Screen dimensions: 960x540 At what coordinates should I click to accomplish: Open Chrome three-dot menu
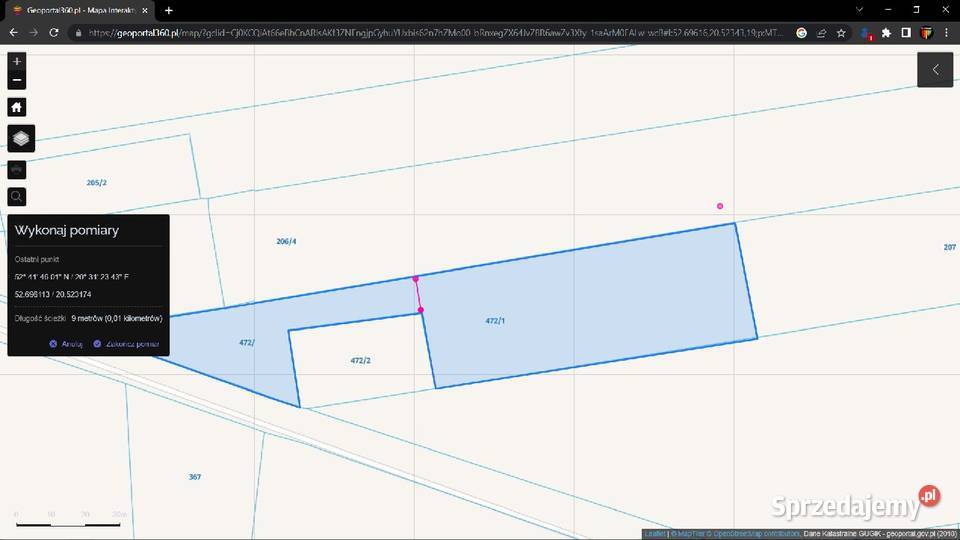tap(946, 32)
